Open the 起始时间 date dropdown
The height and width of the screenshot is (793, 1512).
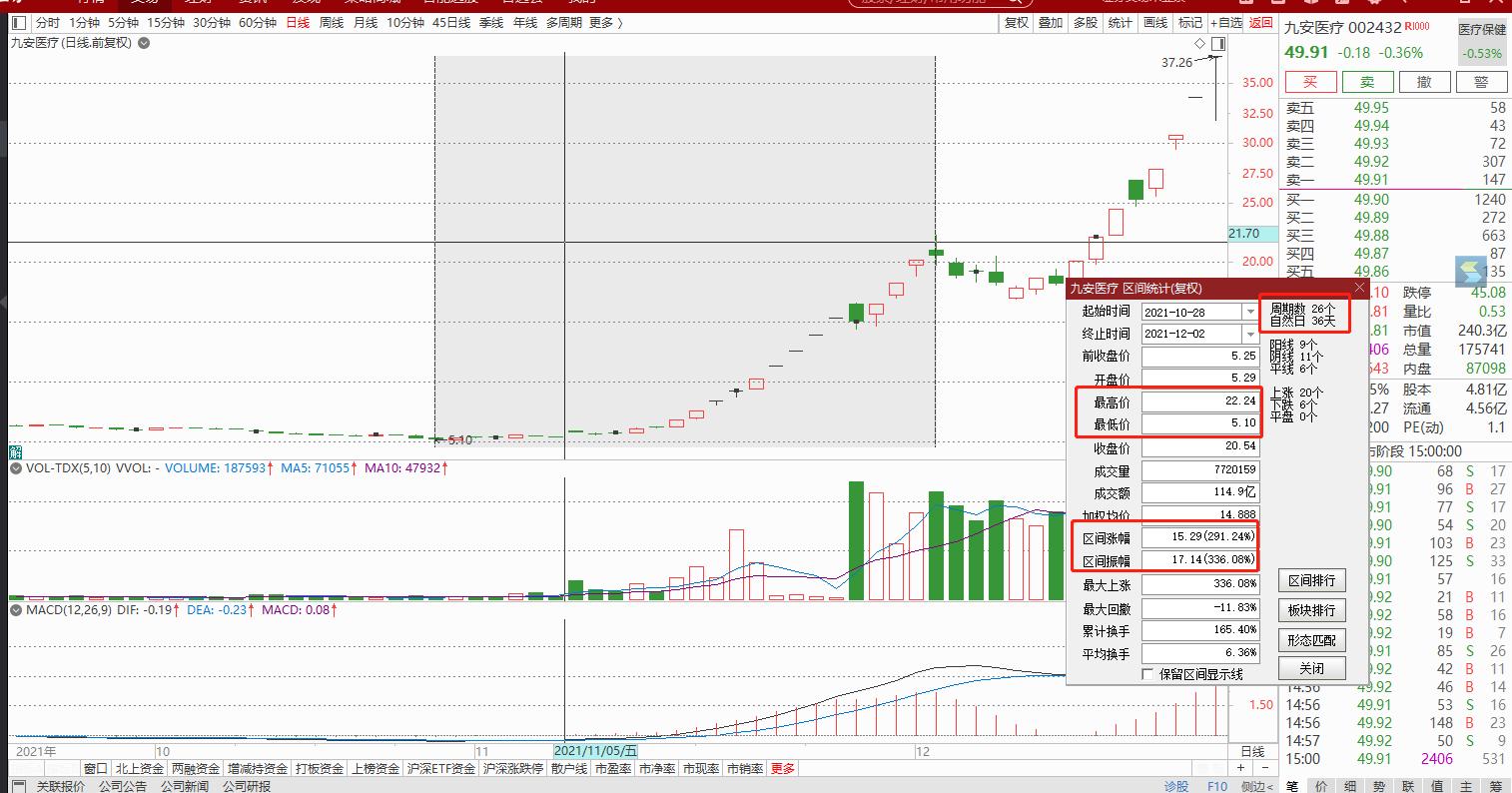point(1250,312)
